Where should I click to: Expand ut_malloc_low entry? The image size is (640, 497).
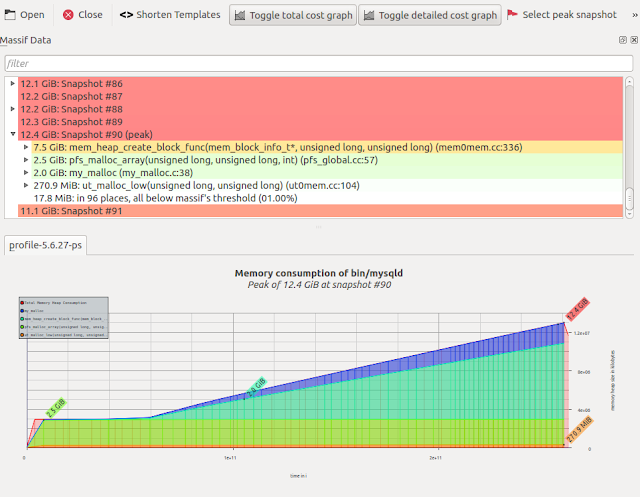[26, 185]
